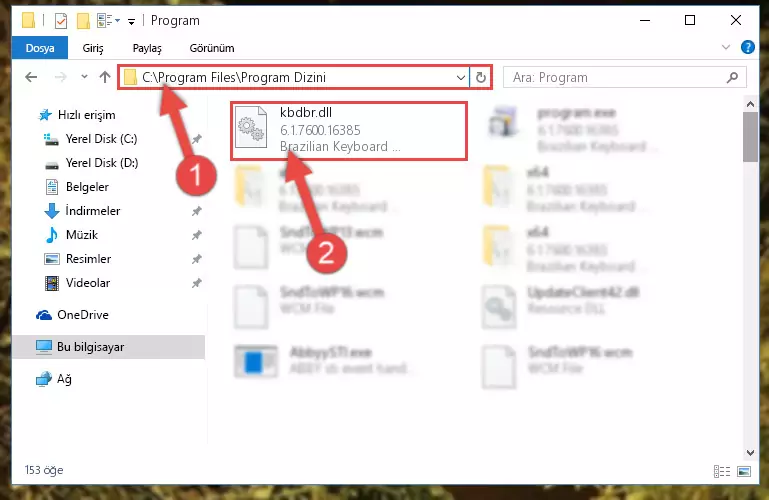Open Yerel Disk (D:) in the sidebar
Viewport: 769px width, 500px height.
[x=91, y=163]
